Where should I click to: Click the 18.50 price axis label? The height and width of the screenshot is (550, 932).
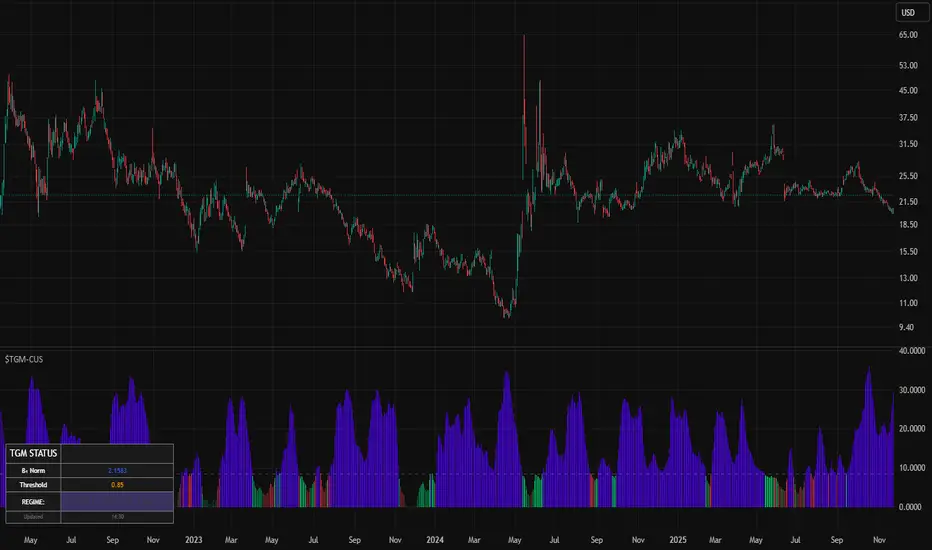[908, 225]
